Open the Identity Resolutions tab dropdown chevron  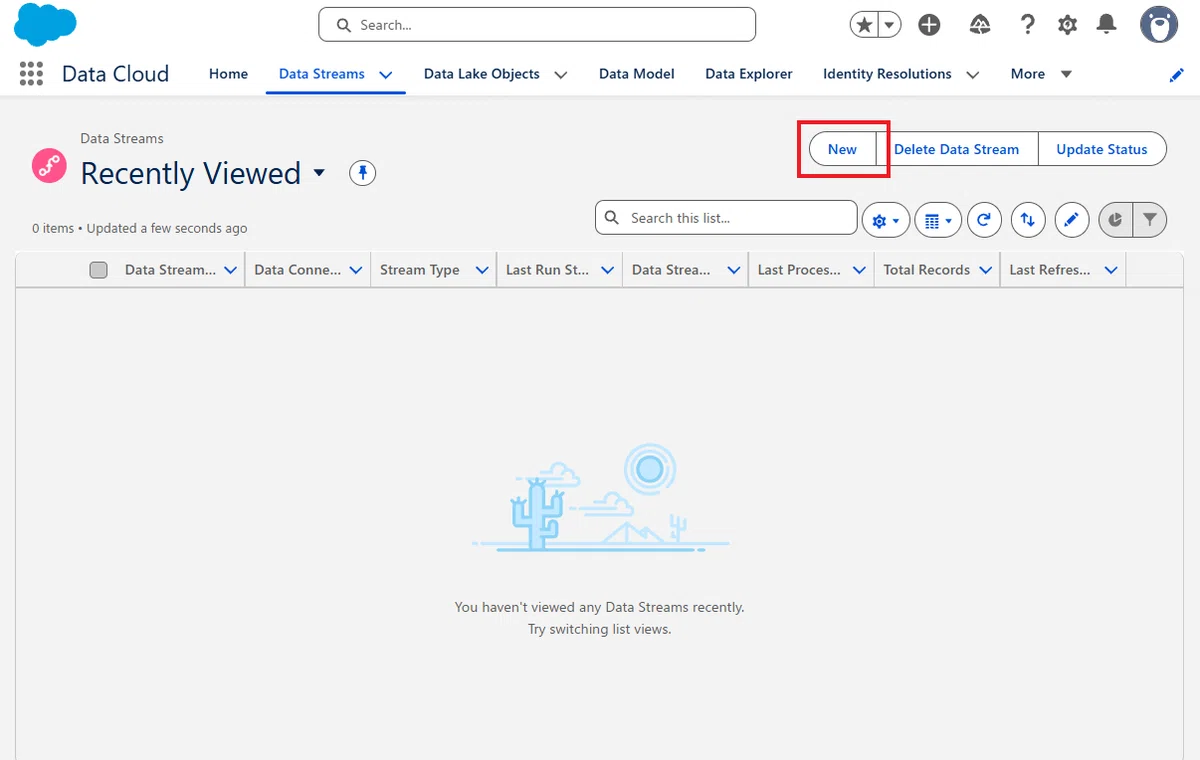(973, 75)
